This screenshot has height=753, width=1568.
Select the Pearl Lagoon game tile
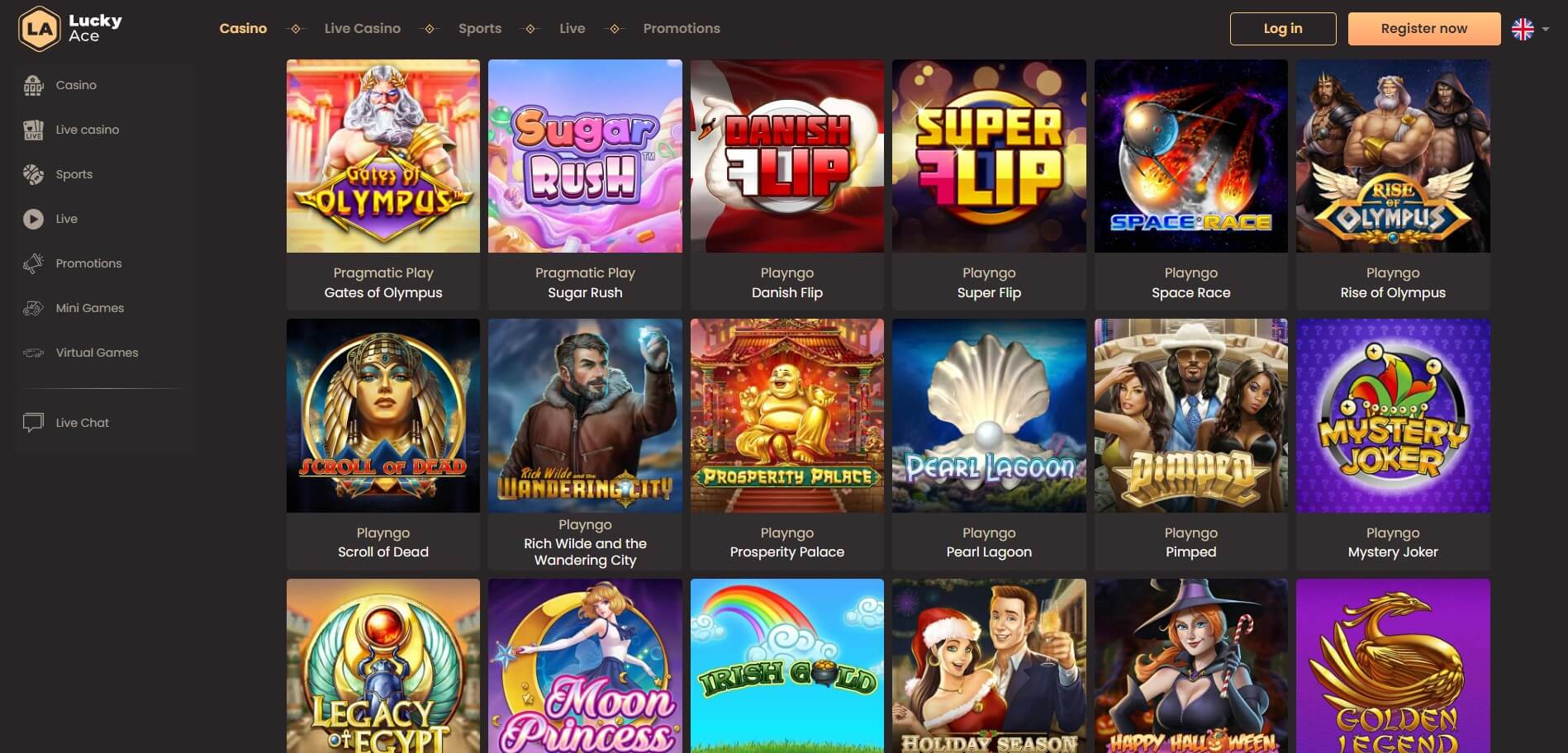pyautogui.click(x=989, y=415)
